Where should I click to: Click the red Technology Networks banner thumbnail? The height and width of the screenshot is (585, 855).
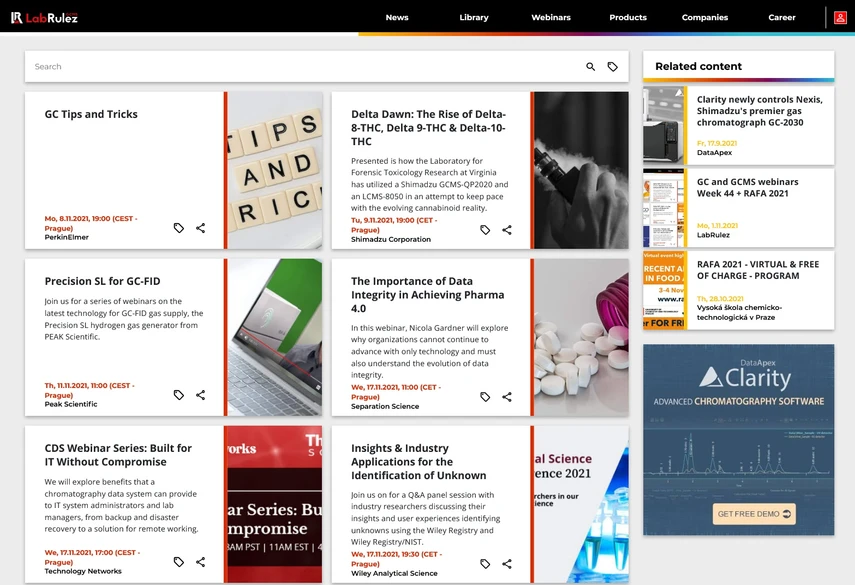point(275,504)
